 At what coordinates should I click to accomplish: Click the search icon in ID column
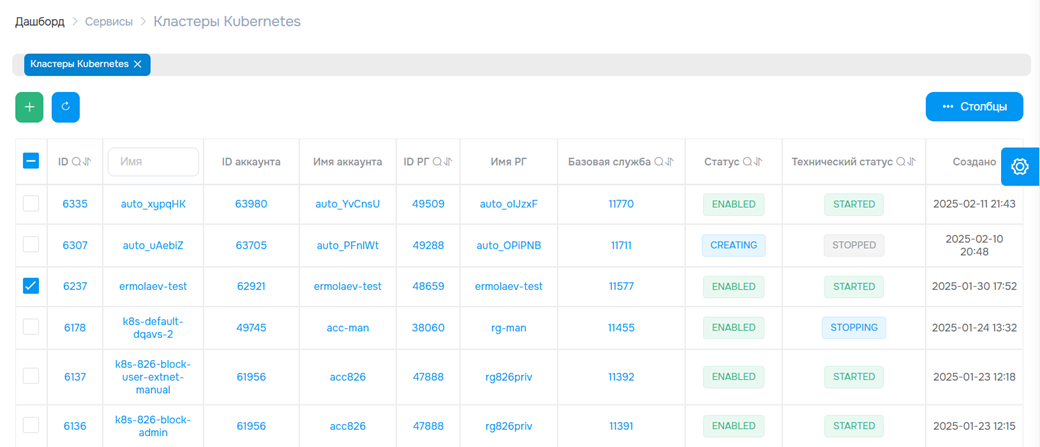[77, 162]
